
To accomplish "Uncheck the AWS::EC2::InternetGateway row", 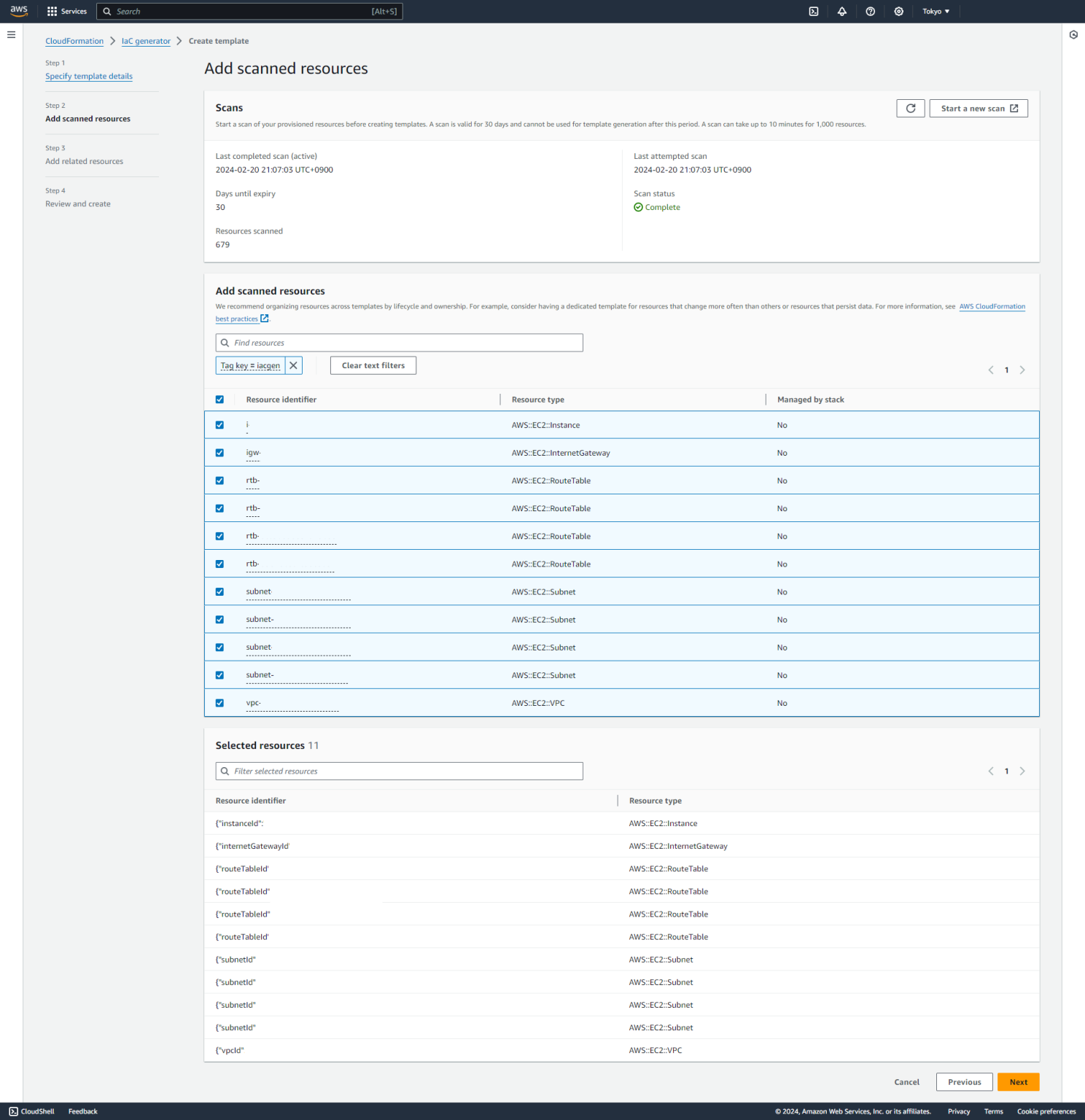I will (x=219, y=452).
